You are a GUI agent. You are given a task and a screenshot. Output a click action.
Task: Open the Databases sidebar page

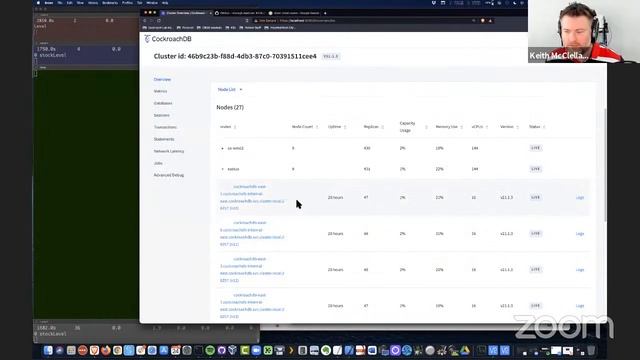tap(163, 103)
